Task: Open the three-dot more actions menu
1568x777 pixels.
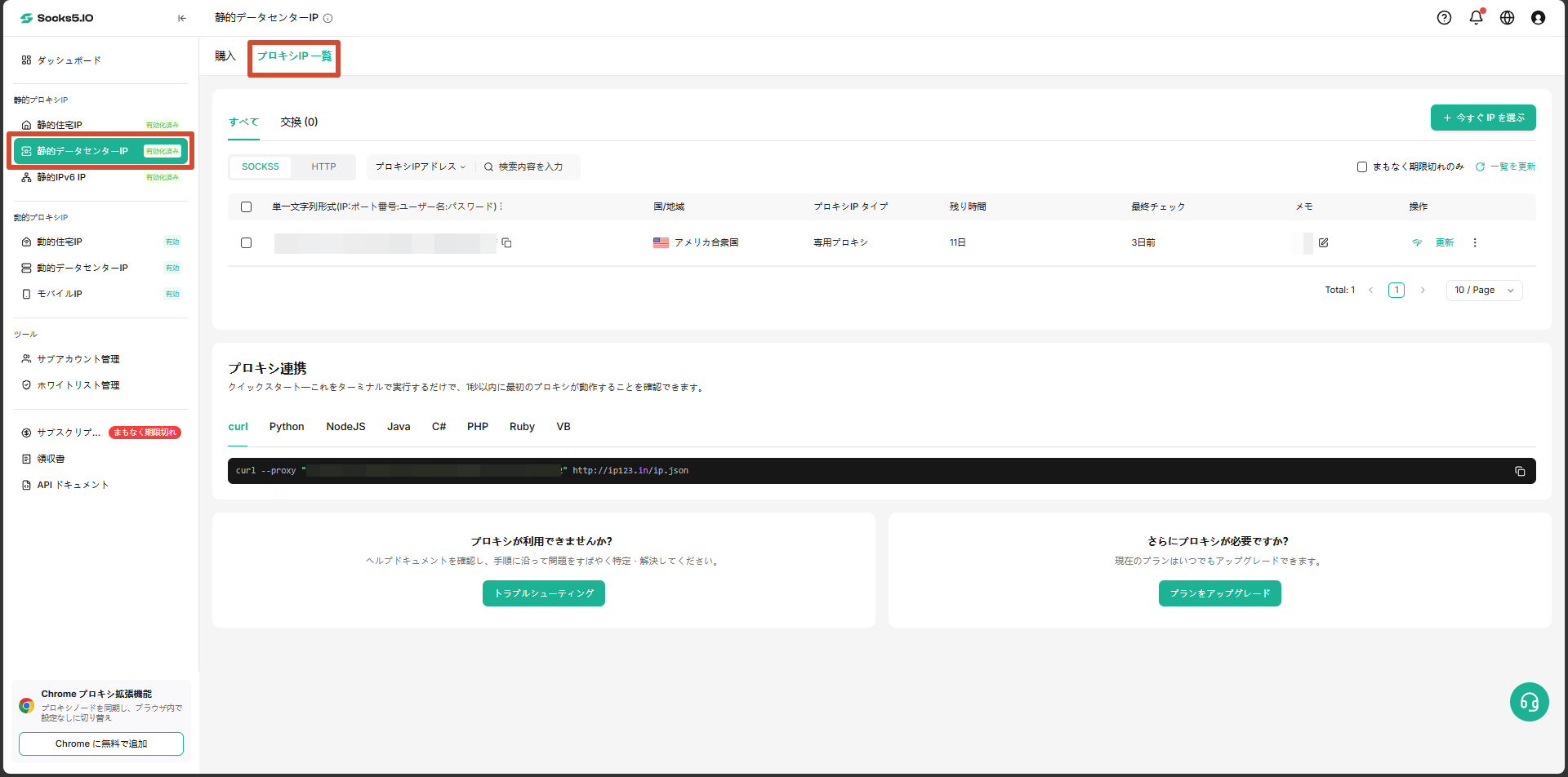Action: coord(1475,243)
